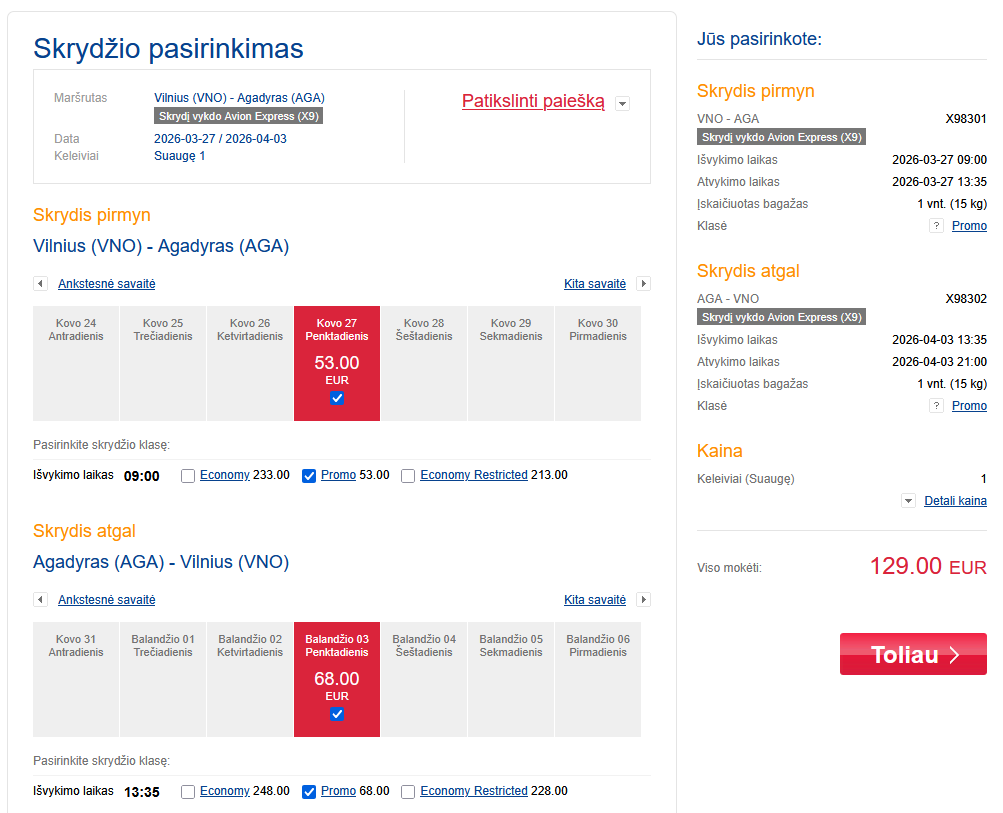Select Kovo 26 Ketvirtadienis date tab

(250, 362)
